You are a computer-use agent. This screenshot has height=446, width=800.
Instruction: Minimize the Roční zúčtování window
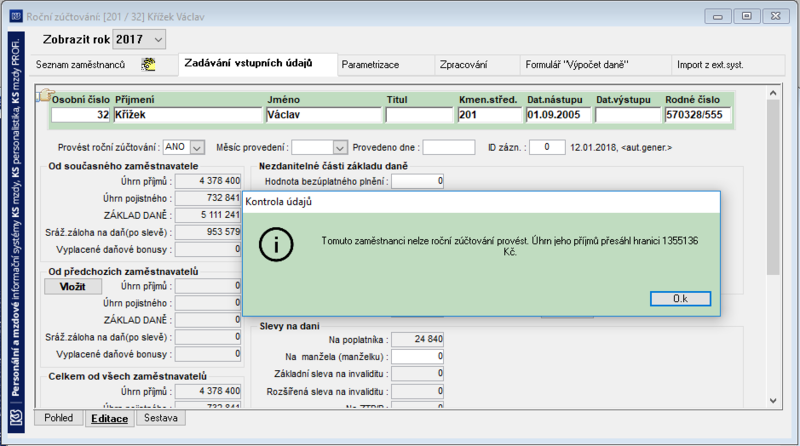718,16
